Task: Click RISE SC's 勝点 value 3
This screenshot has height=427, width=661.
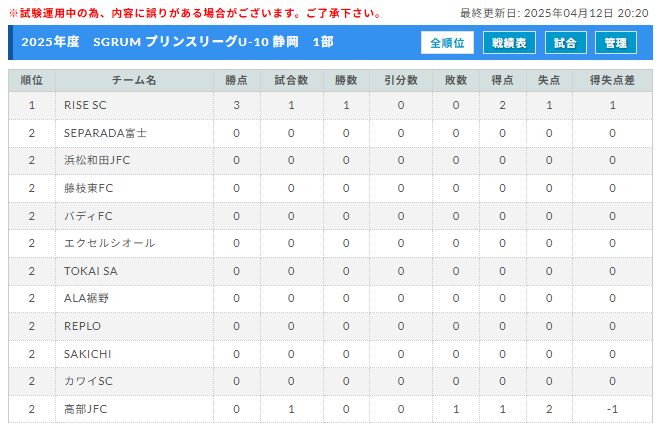Action: pyautogui.click(x=236, y=105)
